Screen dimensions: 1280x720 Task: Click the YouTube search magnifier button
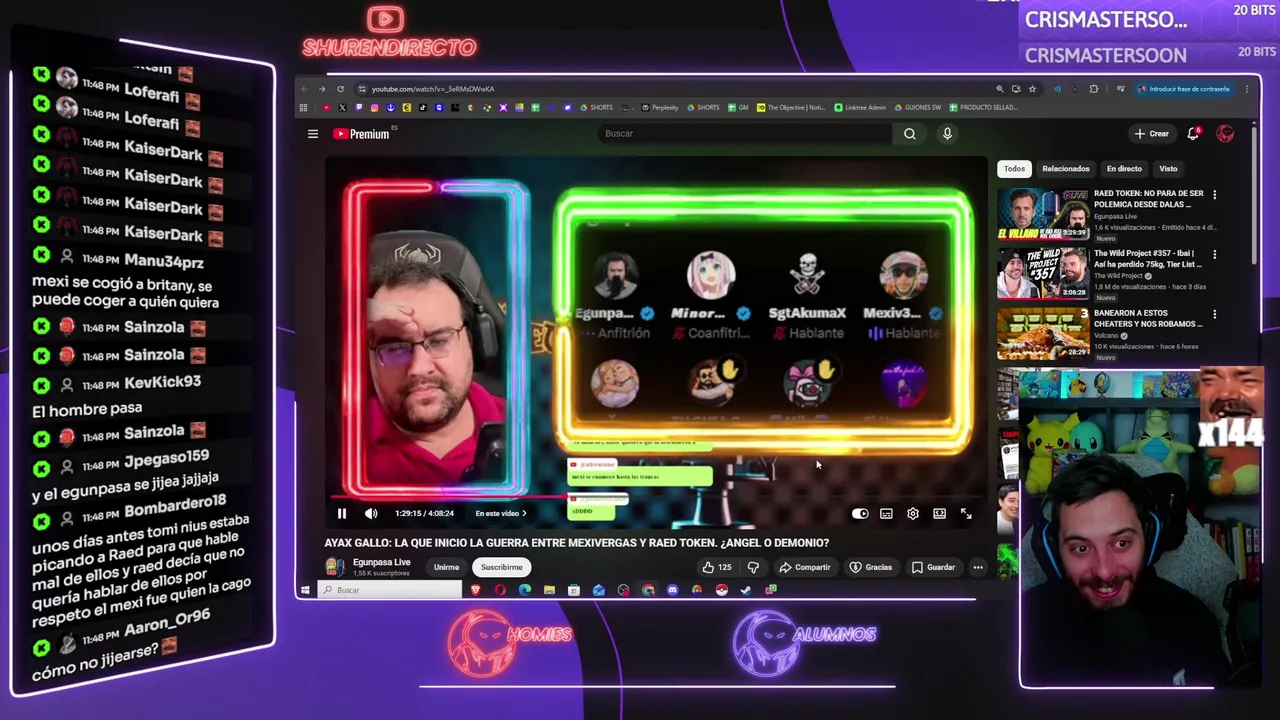tap(910, 134)
